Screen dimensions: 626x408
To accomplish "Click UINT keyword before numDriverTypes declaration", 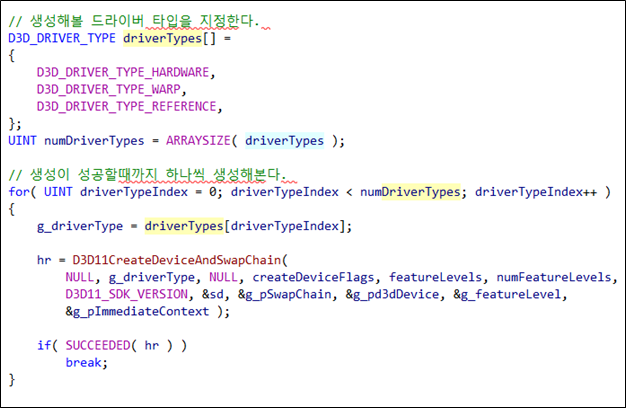I will (22, 141).
